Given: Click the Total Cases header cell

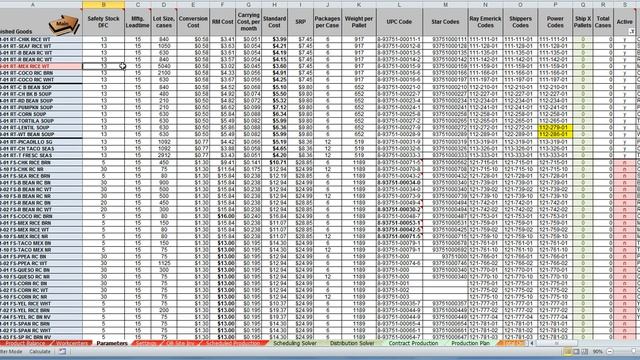Looking at the screenshot, I should point(603,22).
